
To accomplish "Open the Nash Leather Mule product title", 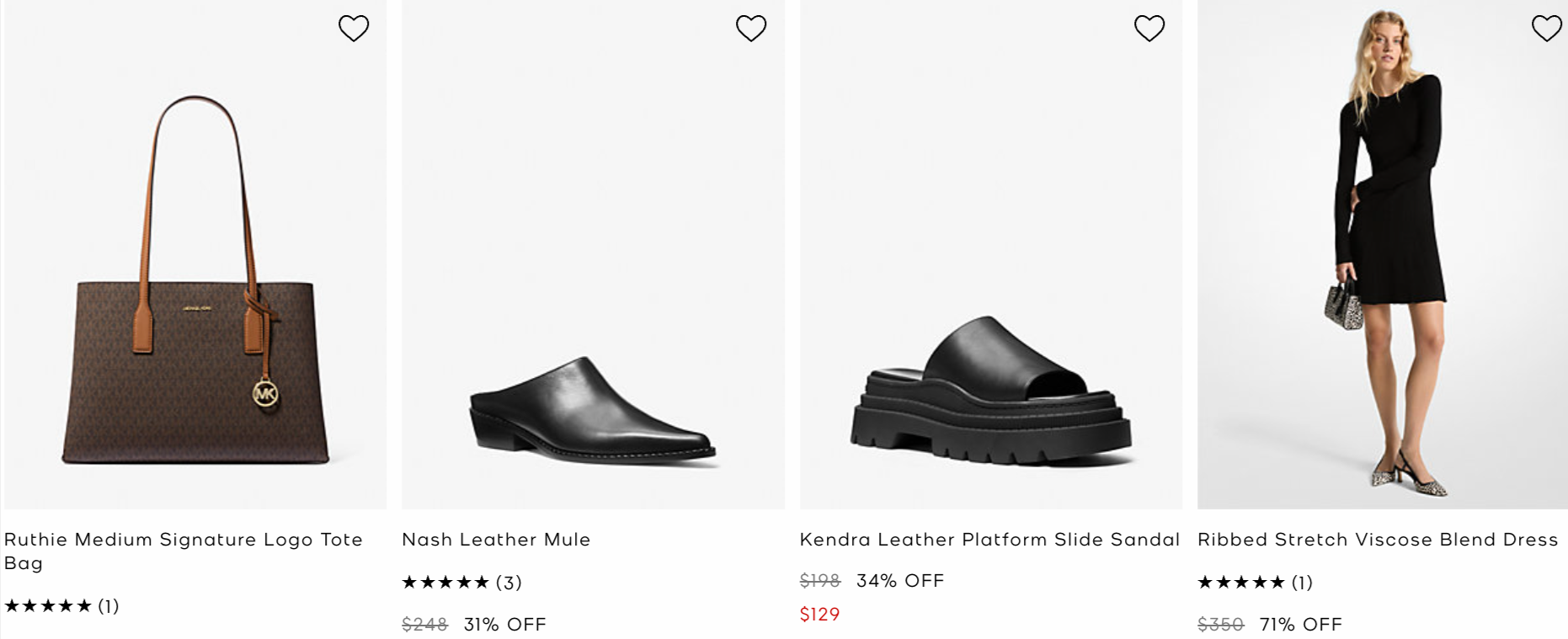I will tap(496, 540).
